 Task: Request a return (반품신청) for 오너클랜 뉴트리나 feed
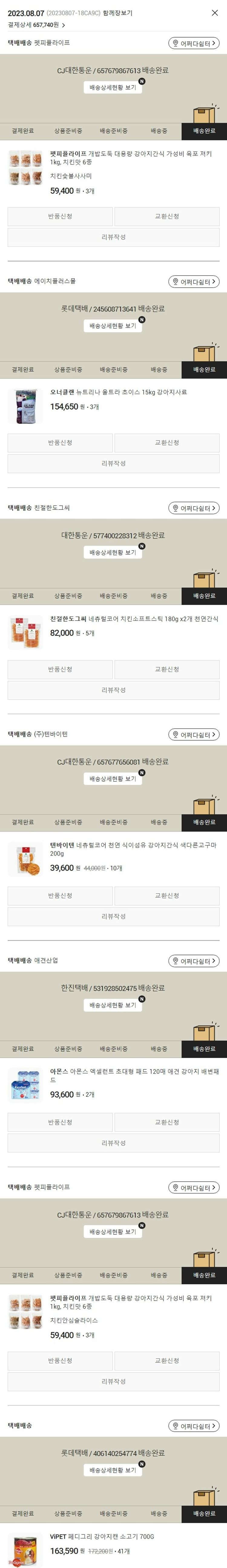[x=60, y=443]
